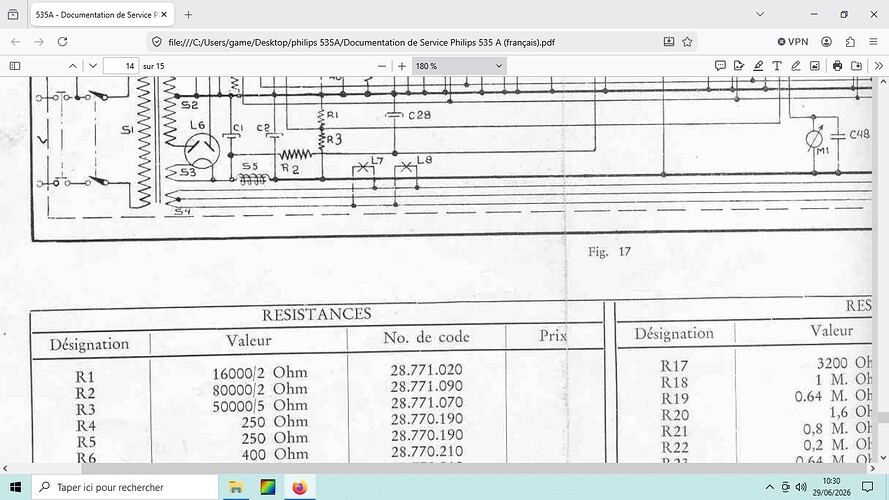Select the highlight annotation tool
The height and width of the screenshot is (500, 889).
pos(758,66)
